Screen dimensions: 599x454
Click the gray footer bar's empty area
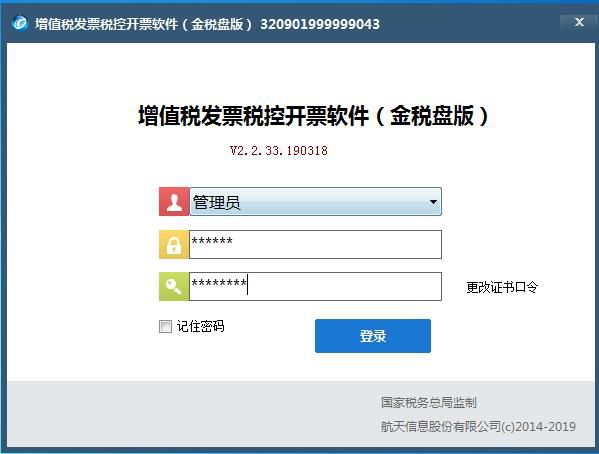click(191, 413)
